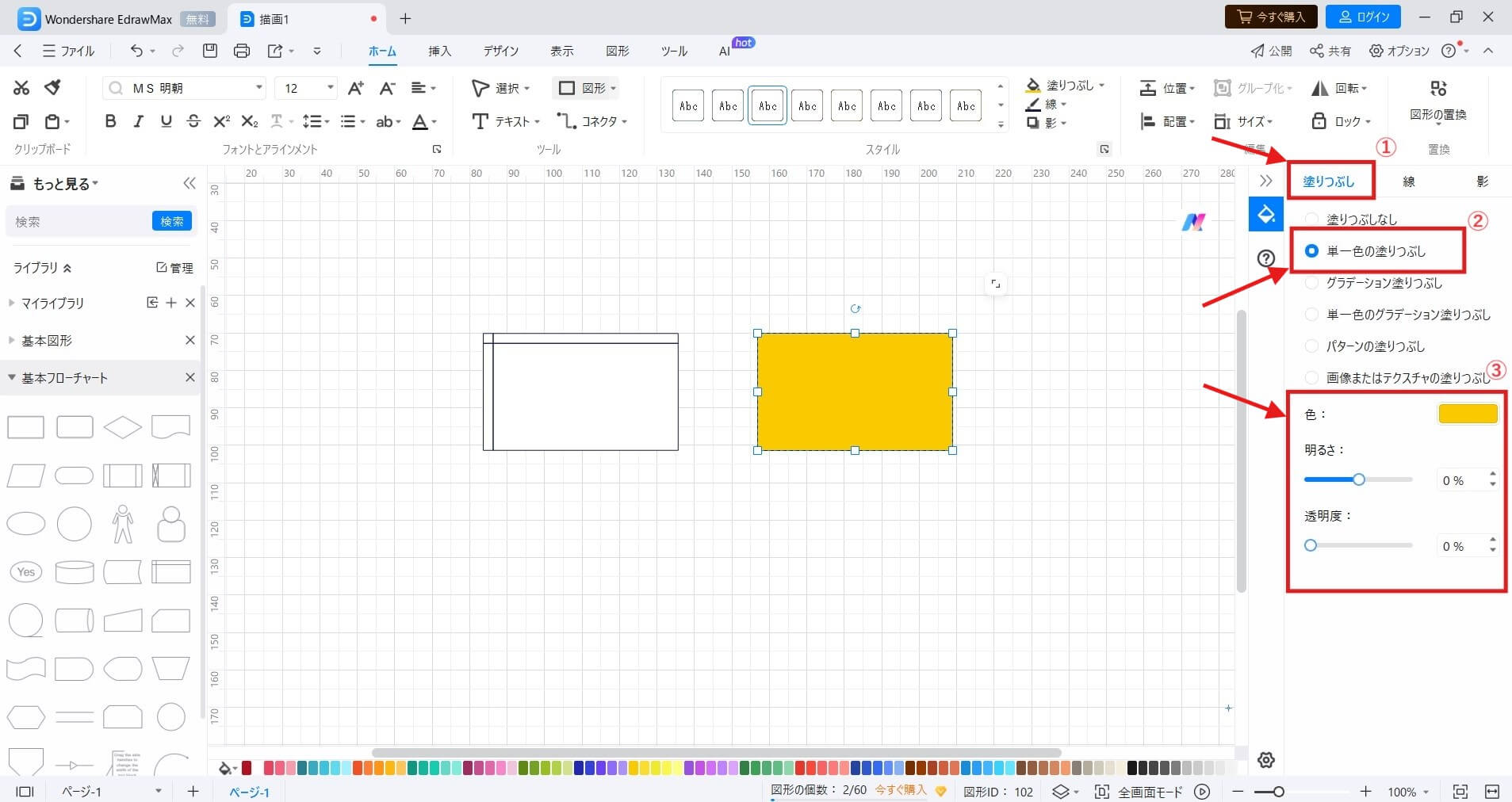Decrease font size icon

(x=387, y=88)
